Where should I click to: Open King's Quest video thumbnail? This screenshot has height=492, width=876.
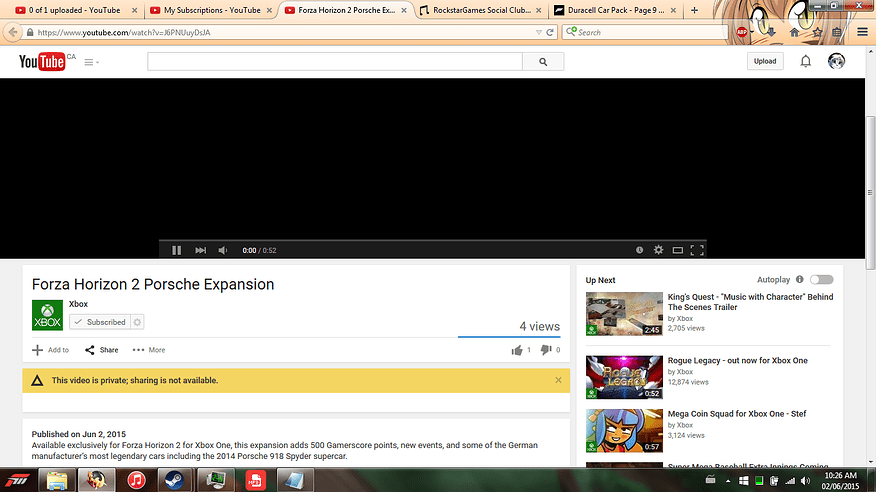coord(624,313)
